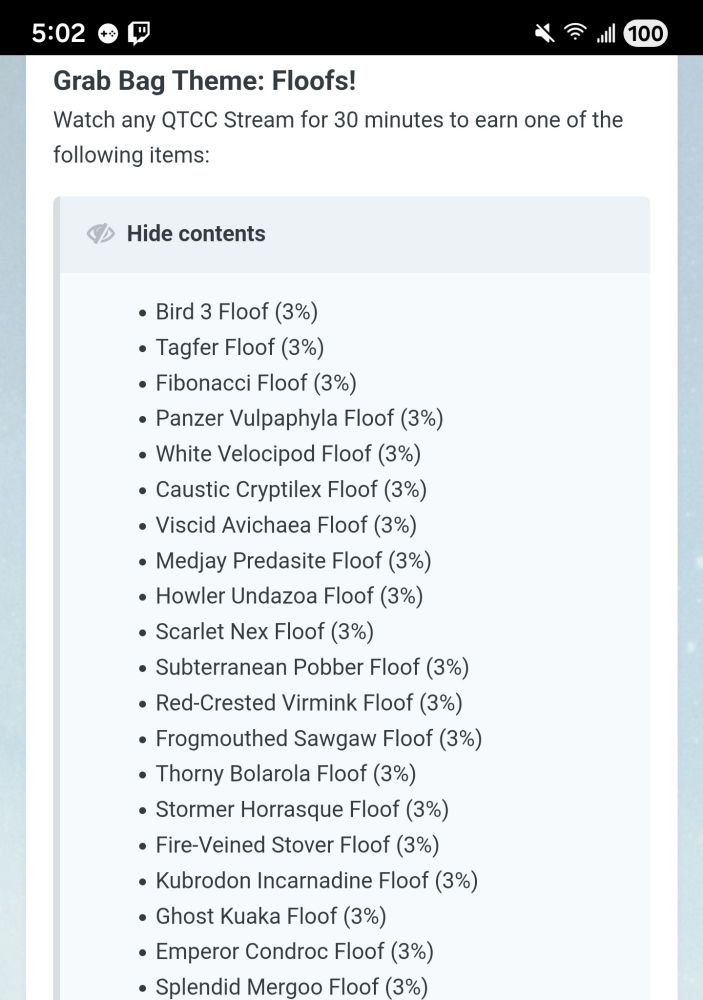Tap the cellular signal bars icon

pyautogui.click(x=605, y=33)
